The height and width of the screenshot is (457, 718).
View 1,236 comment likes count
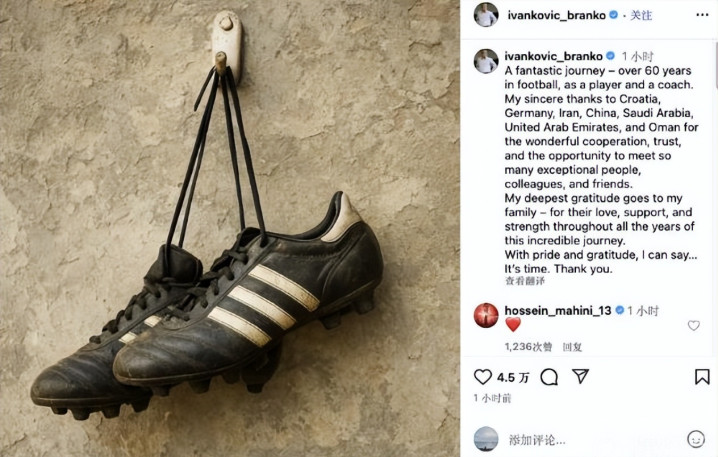click(x=528, y=347)
